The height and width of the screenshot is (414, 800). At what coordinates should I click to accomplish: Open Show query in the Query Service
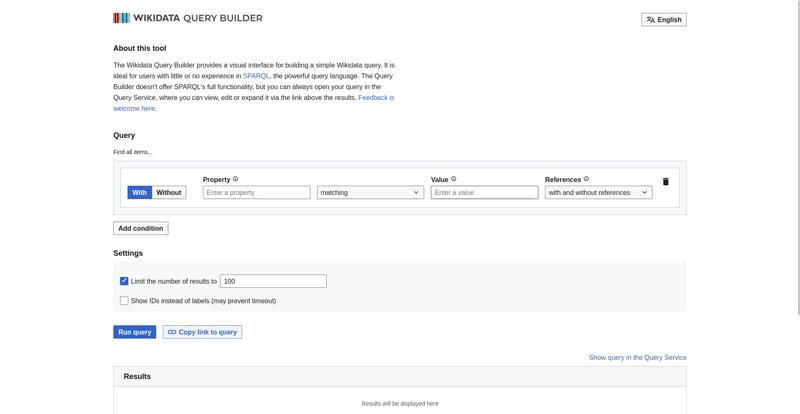(x=637, y=357)
